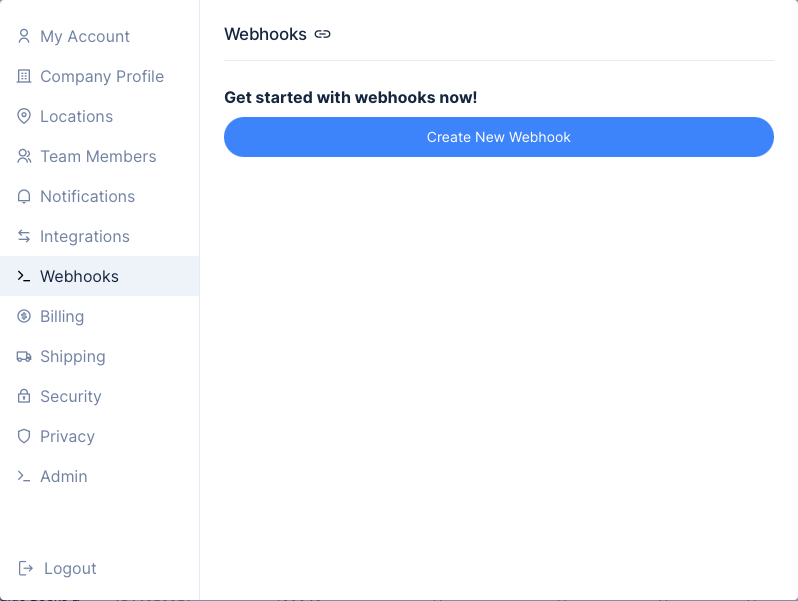798x601 pixels.
Task: Open the Company Profile page
Action: point(100,76)
